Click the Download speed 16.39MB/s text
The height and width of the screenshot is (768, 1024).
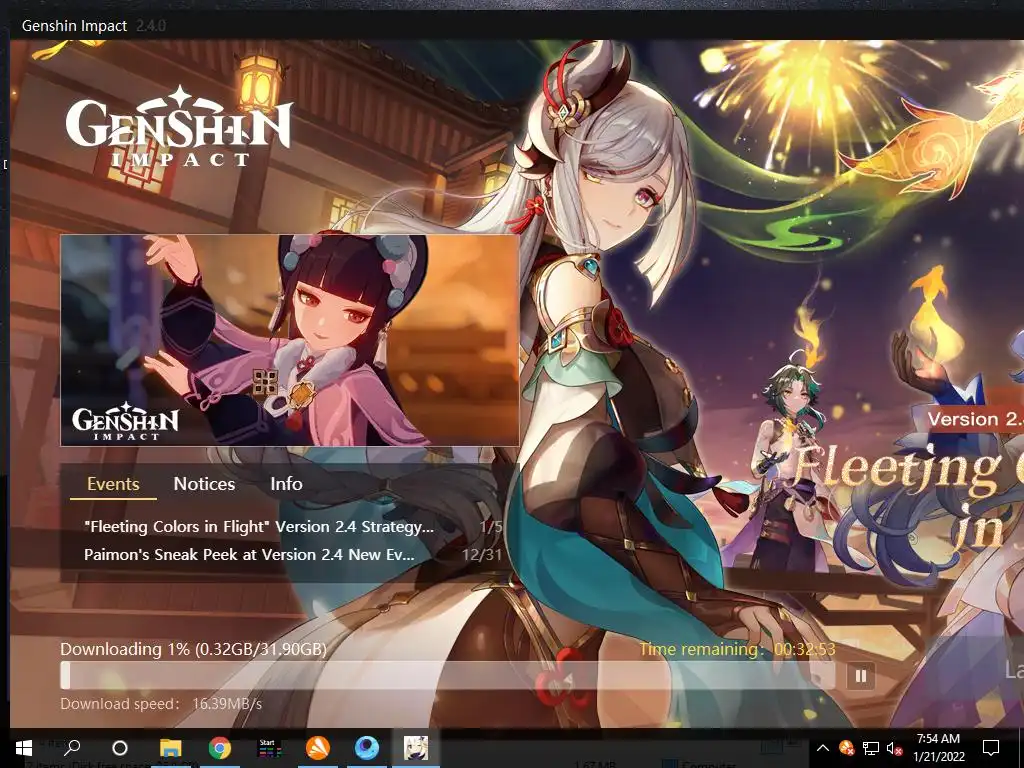click(161, 704)
